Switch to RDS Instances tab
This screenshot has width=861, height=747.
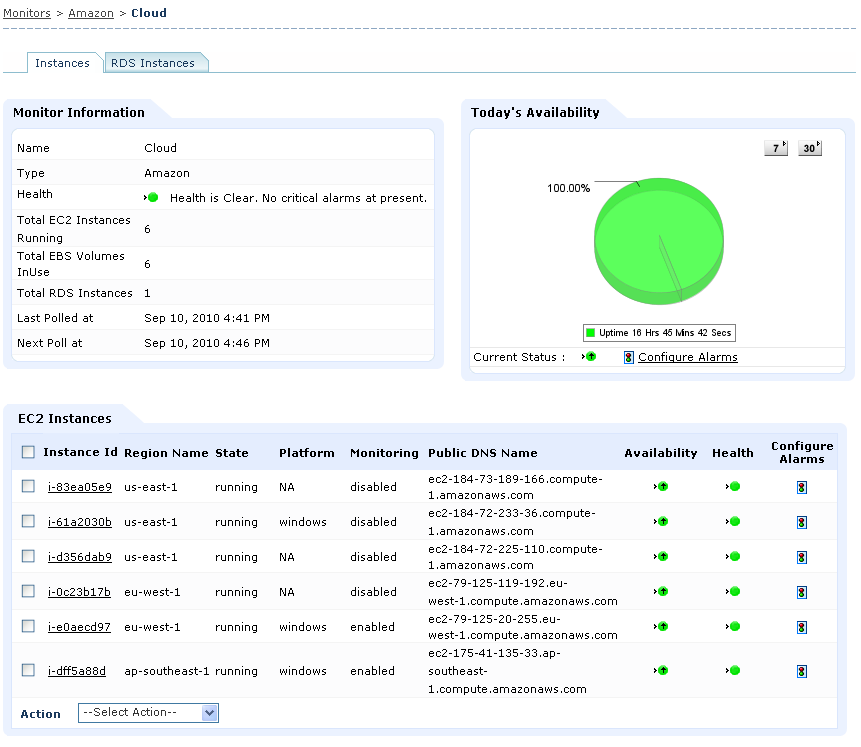coord(153,63)
